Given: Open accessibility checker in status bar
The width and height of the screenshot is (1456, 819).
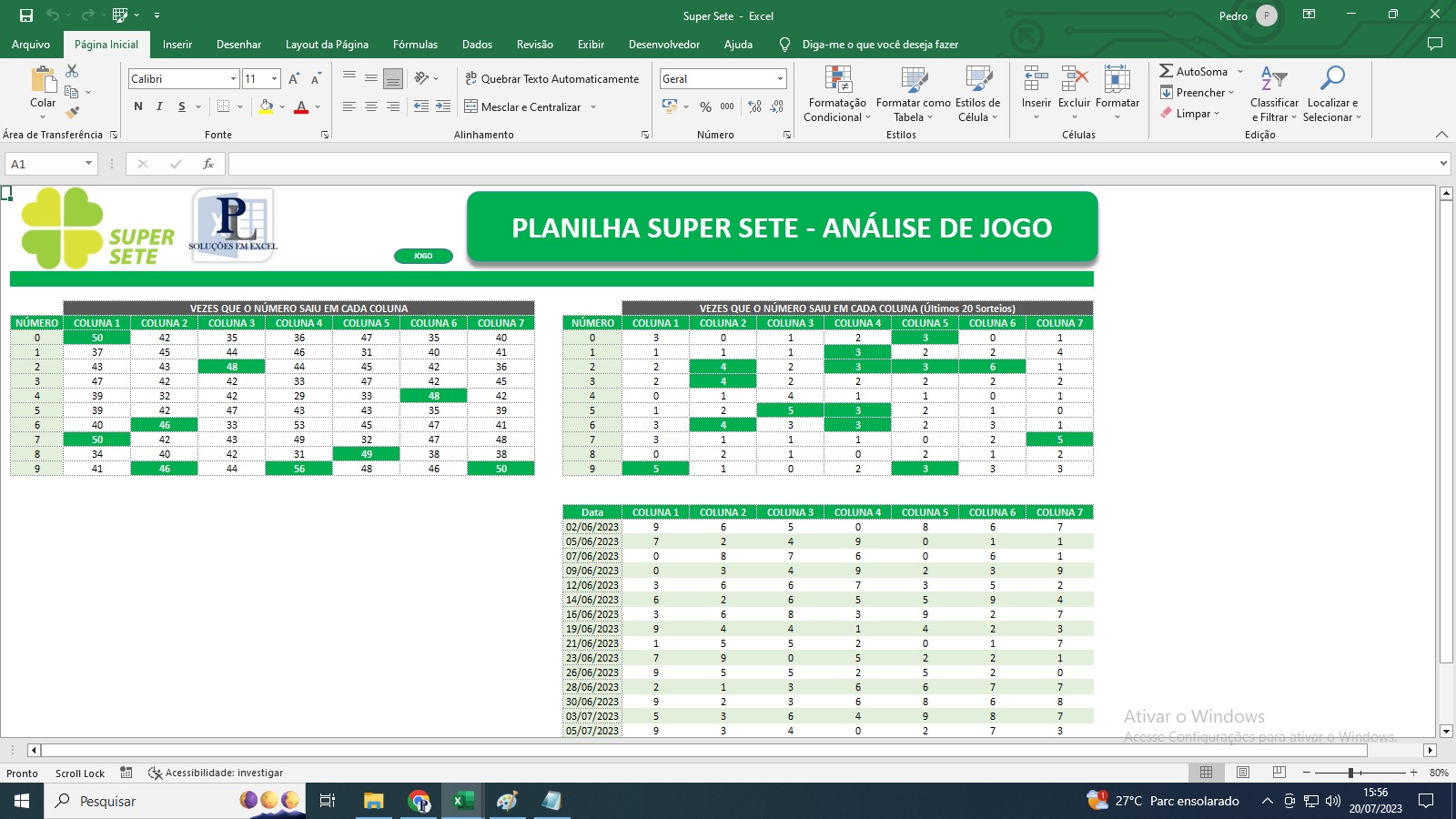Looking at the screenshot, I should point(216,773).
